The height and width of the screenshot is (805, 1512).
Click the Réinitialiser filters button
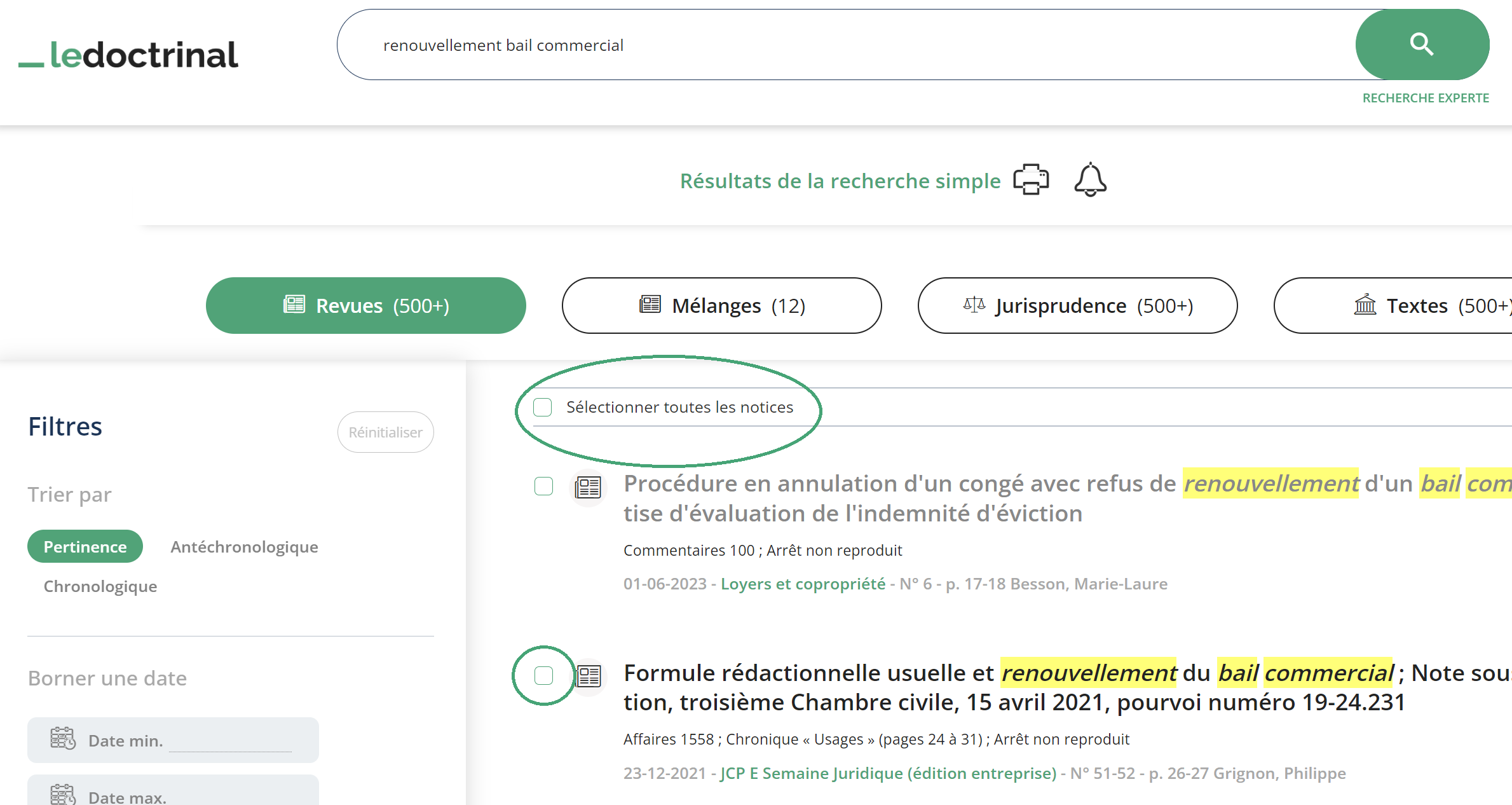click(385, 432)
